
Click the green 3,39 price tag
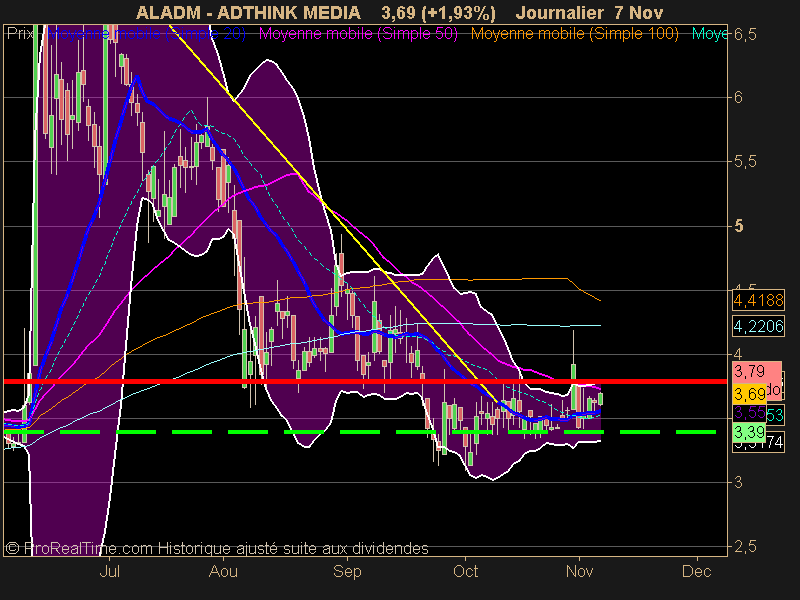[x=749, y=433]
